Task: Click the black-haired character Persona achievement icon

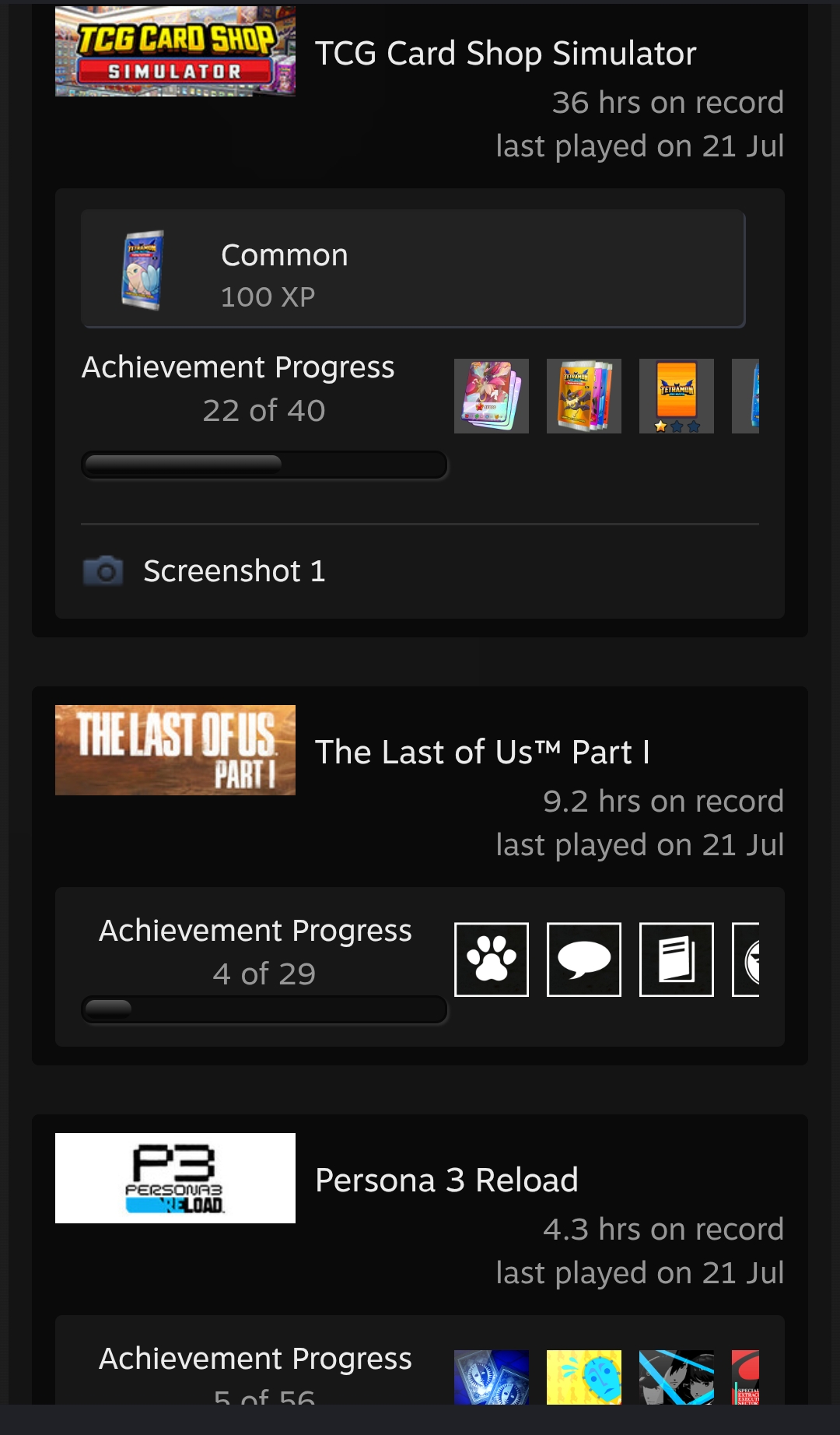Action: click(x=677, y=1377)
